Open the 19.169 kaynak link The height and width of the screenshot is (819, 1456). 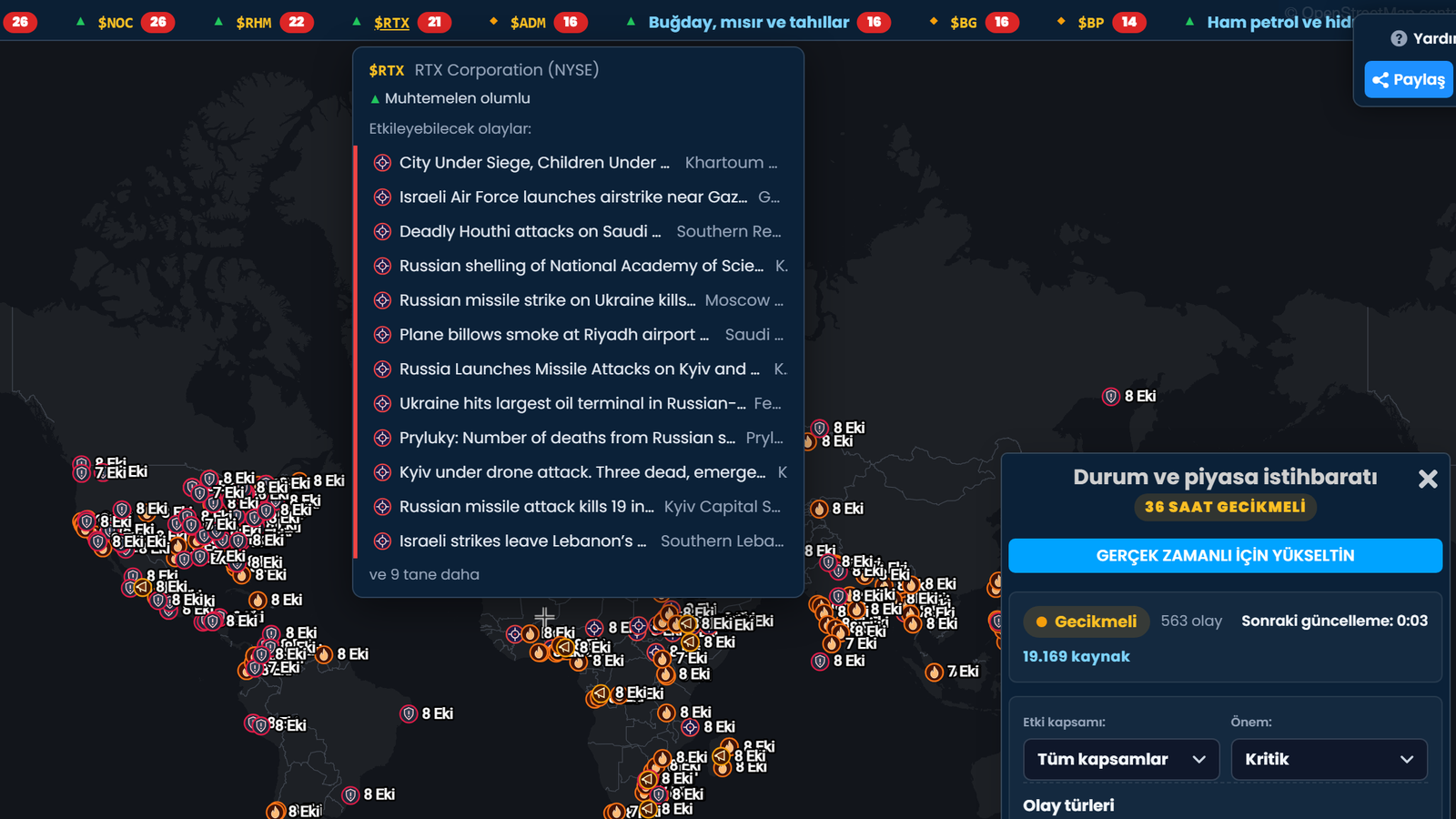1076,656
